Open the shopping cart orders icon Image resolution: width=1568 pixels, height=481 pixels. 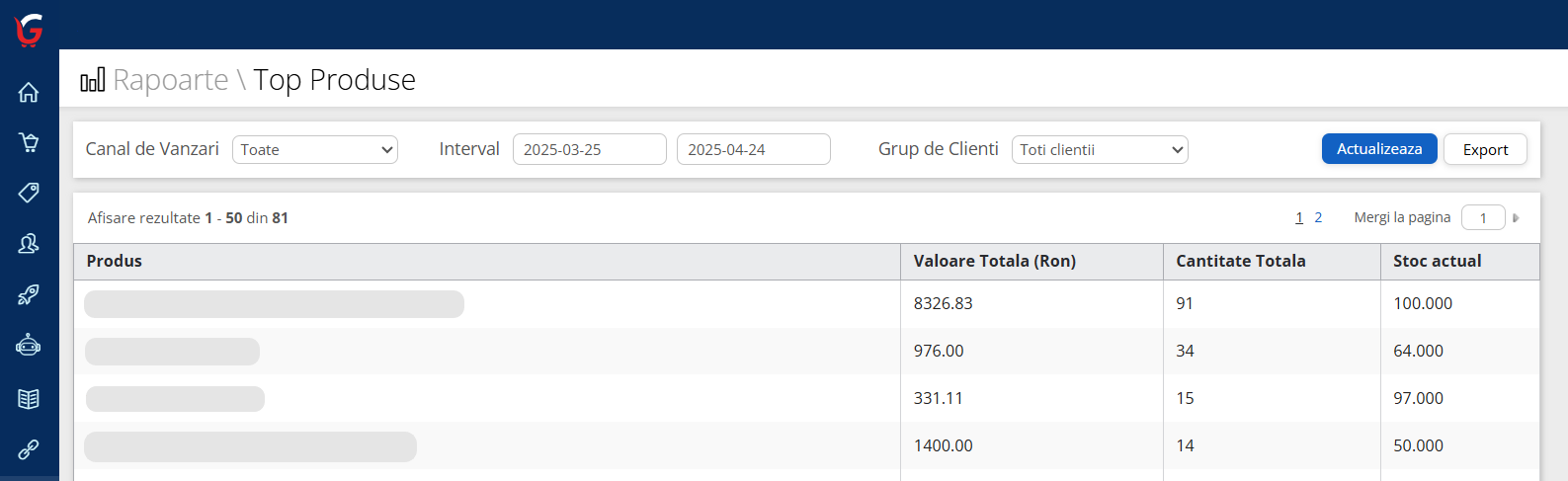(29, 142)
